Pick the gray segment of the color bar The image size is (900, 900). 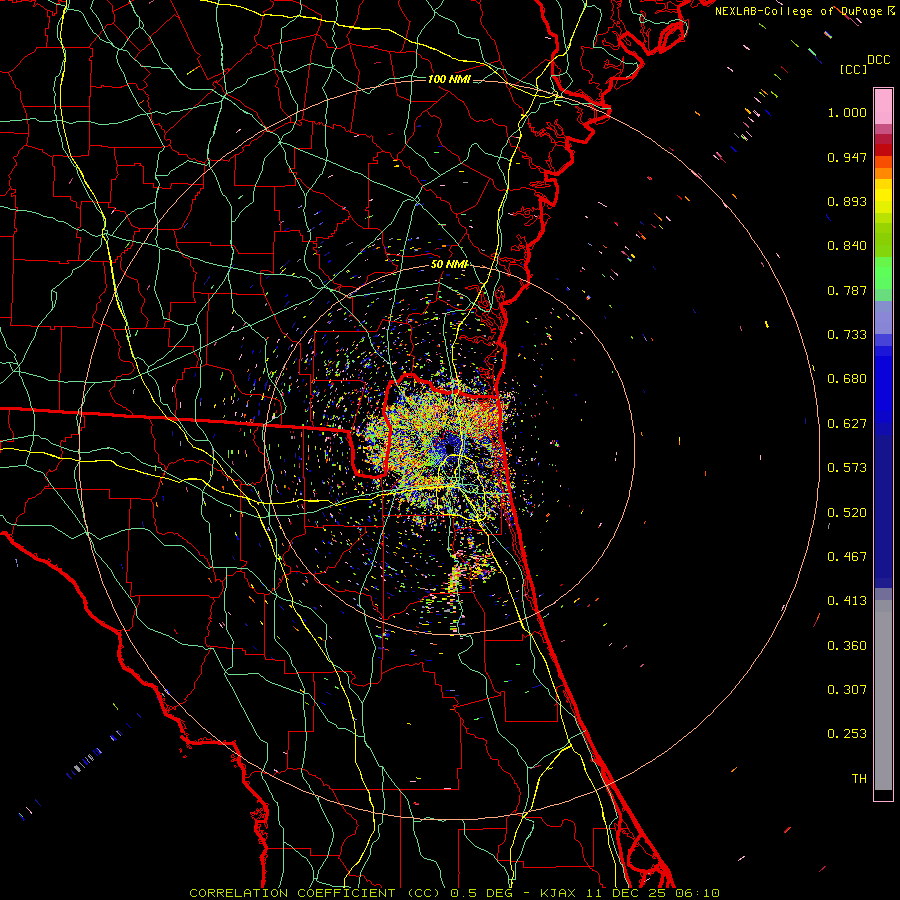tap(883, 695)
